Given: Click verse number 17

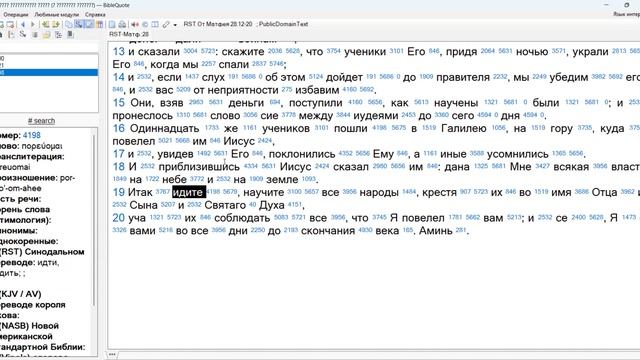Looking at the screenshot, I should (119, 154).
